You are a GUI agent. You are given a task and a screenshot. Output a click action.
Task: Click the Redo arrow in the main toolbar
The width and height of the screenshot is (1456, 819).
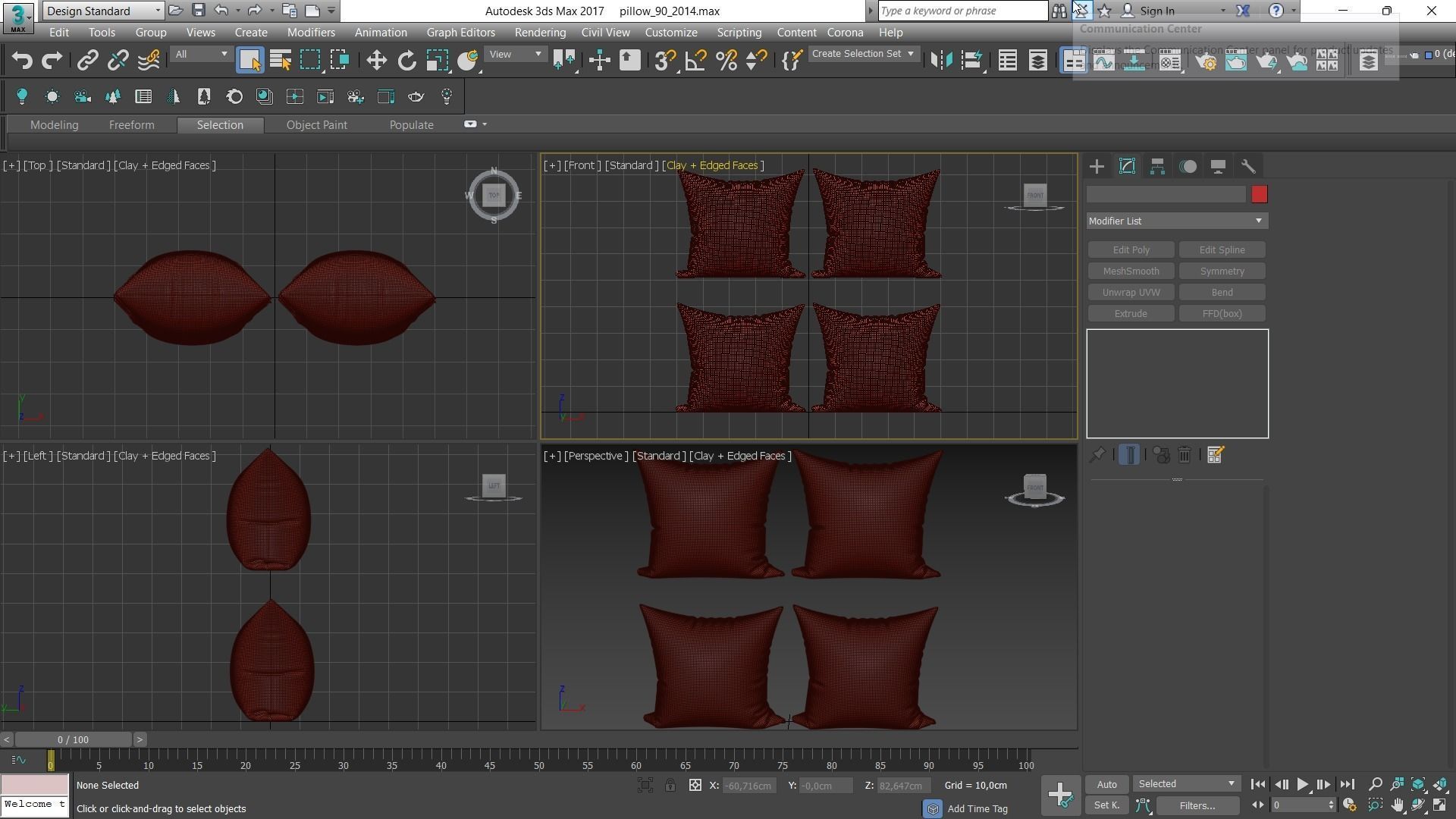click(52, 61)
